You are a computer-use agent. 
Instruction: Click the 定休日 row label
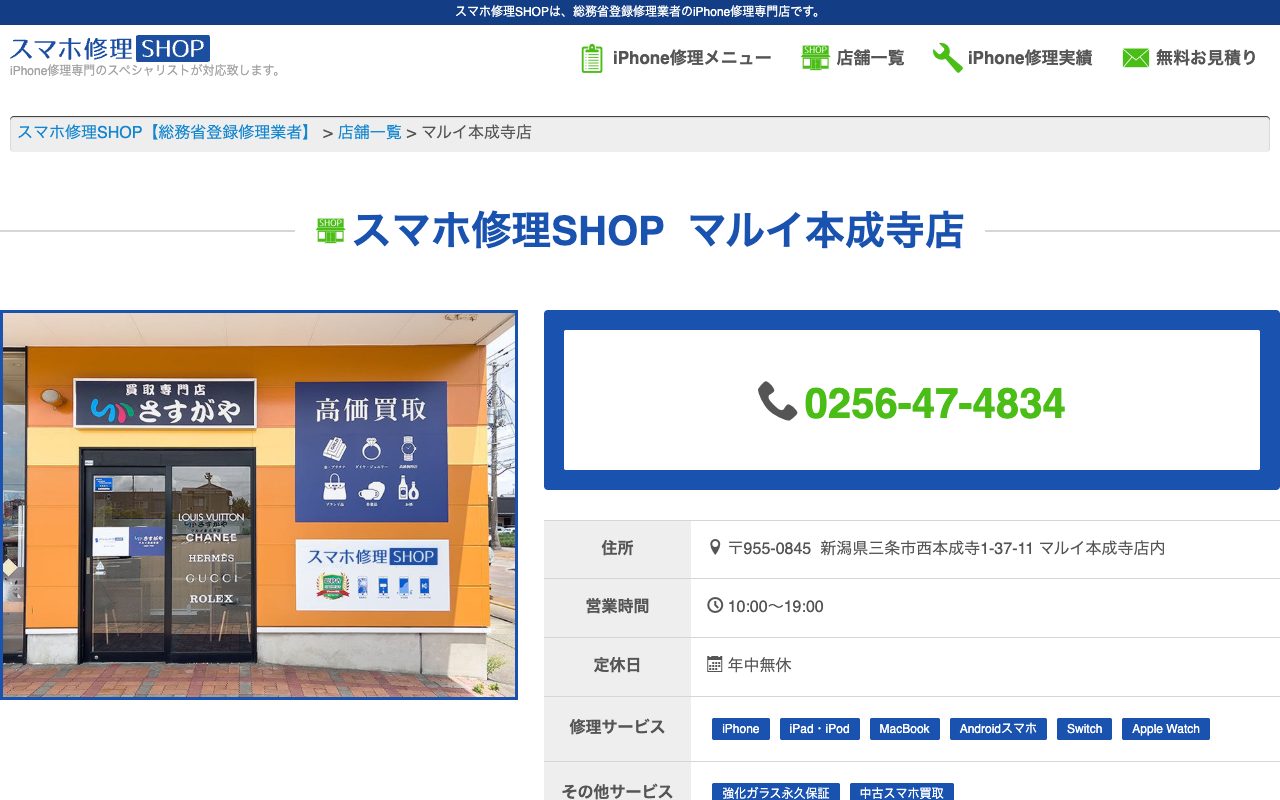(x=617, y=665)
